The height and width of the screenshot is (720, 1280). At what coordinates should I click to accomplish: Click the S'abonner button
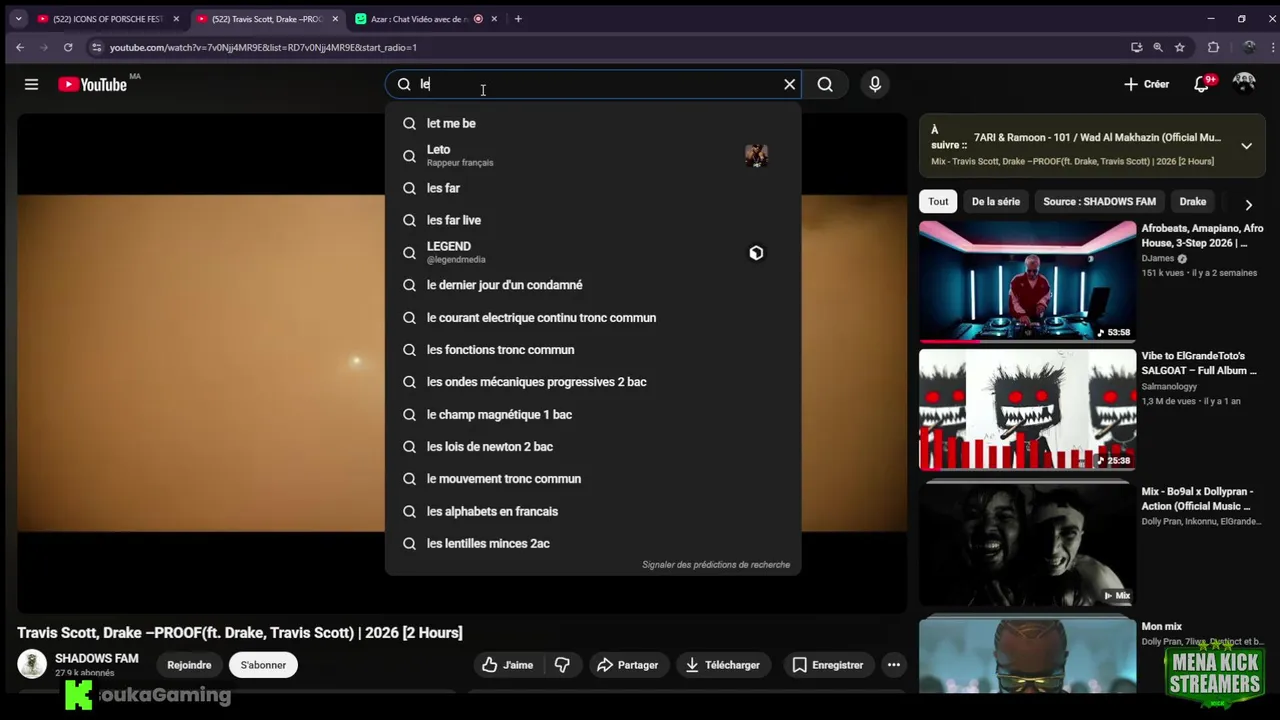coord(263,665)
